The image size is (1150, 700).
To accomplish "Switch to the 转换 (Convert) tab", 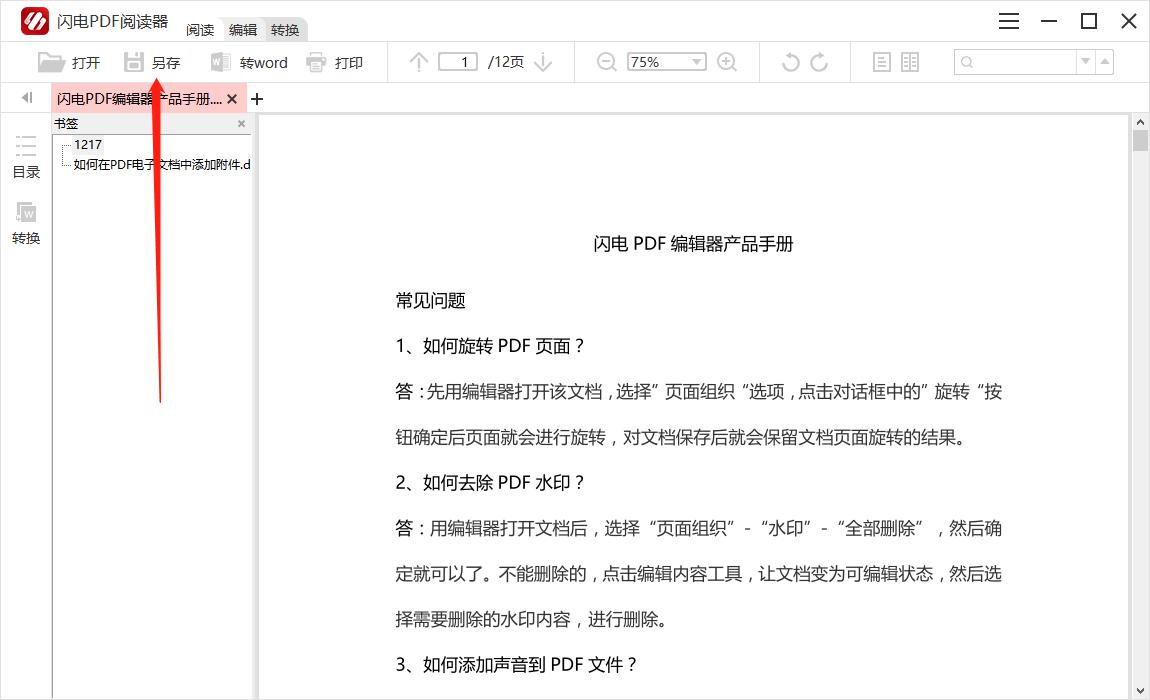I will (x=285, y=30).
